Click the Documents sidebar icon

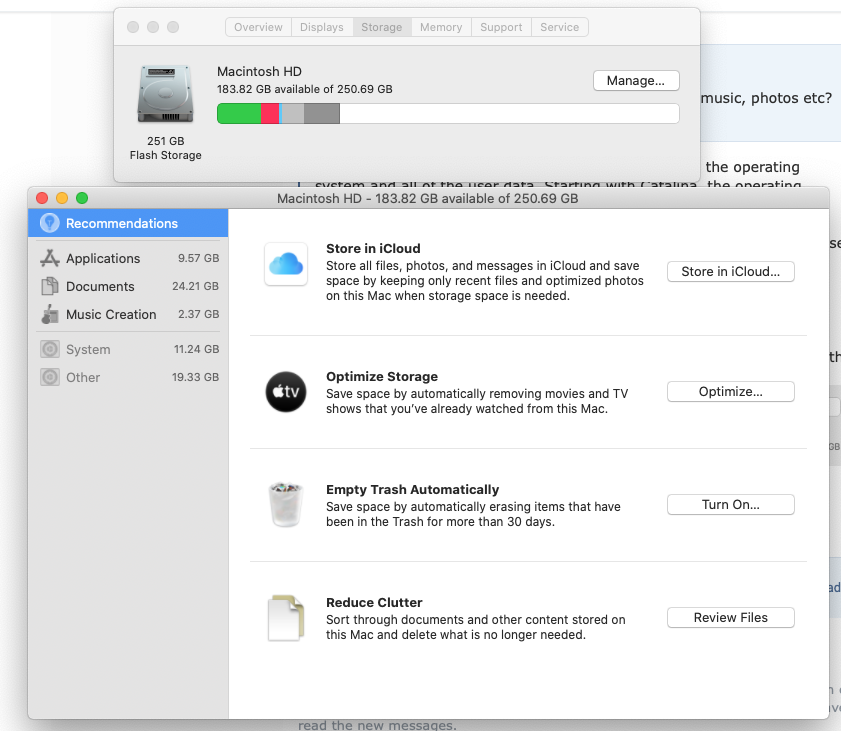(x=50, y=286)
